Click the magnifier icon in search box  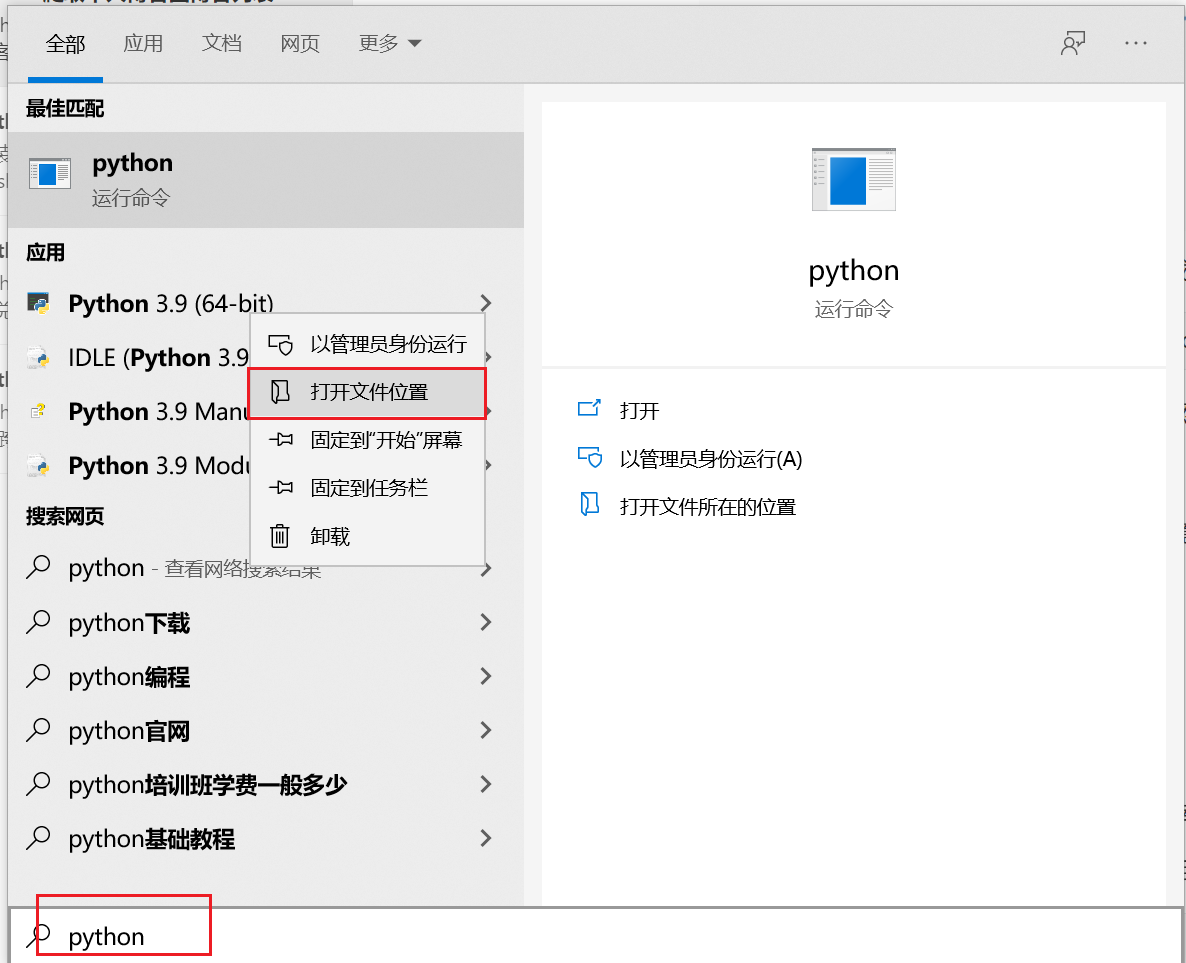point(38,937)
